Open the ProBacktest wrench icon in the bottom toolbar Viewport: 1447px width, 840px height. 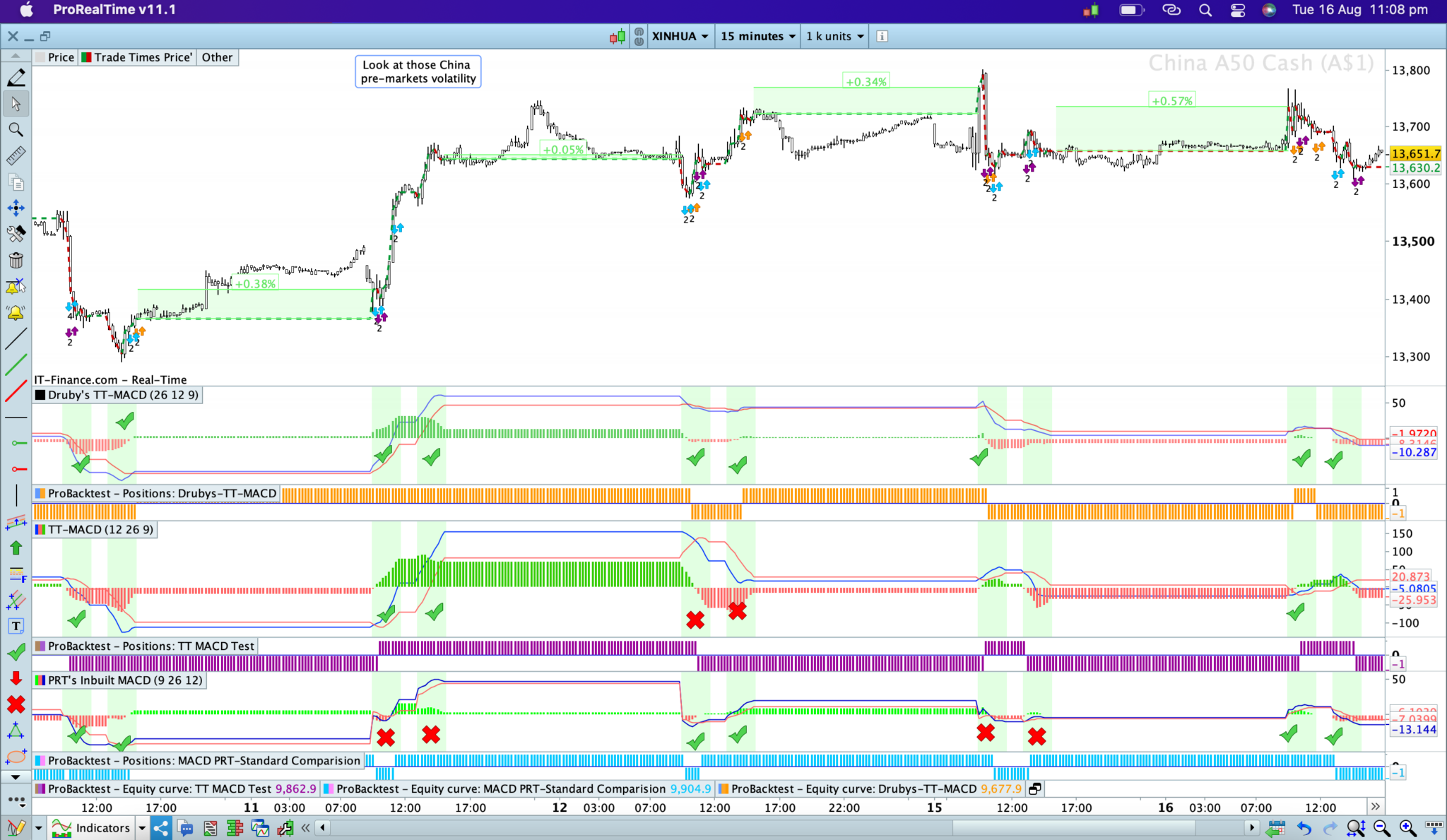(285, 828)
